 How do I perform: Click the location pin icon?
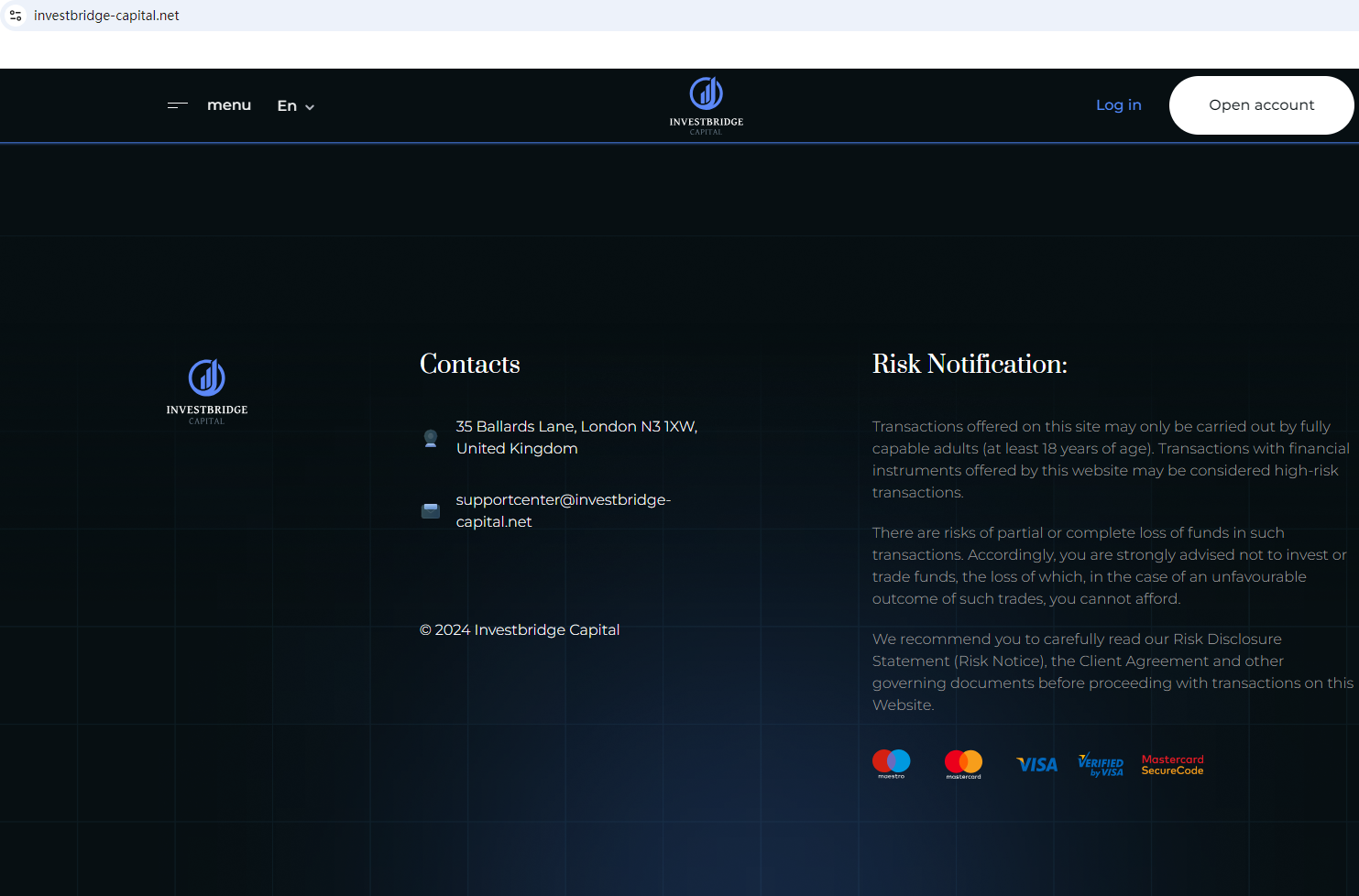click(431, 438)
